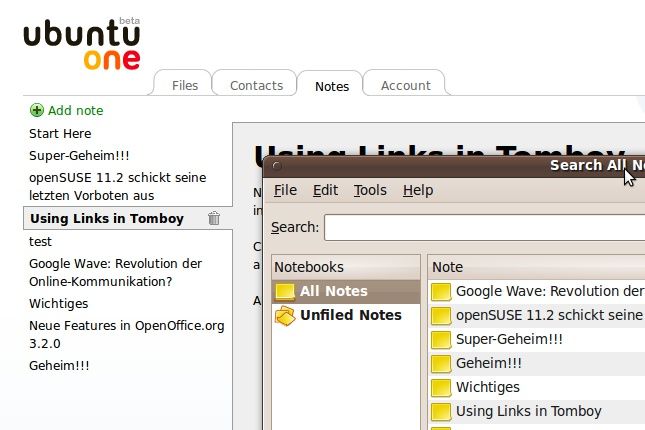Select Using Links in Tomboy in web list
645x430 pixels.
click(x=107, y=218)
